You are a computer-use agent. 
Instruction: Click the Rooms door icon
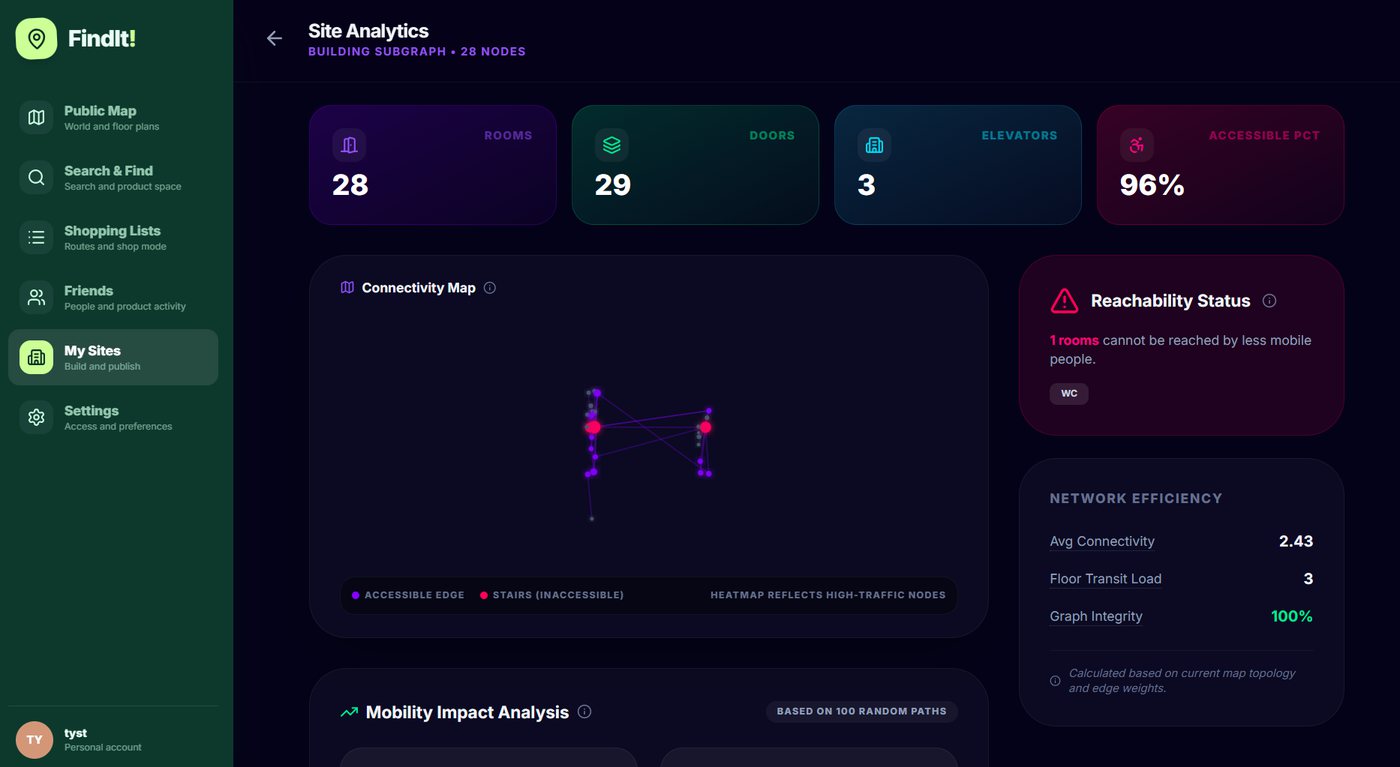pos(349,145)
